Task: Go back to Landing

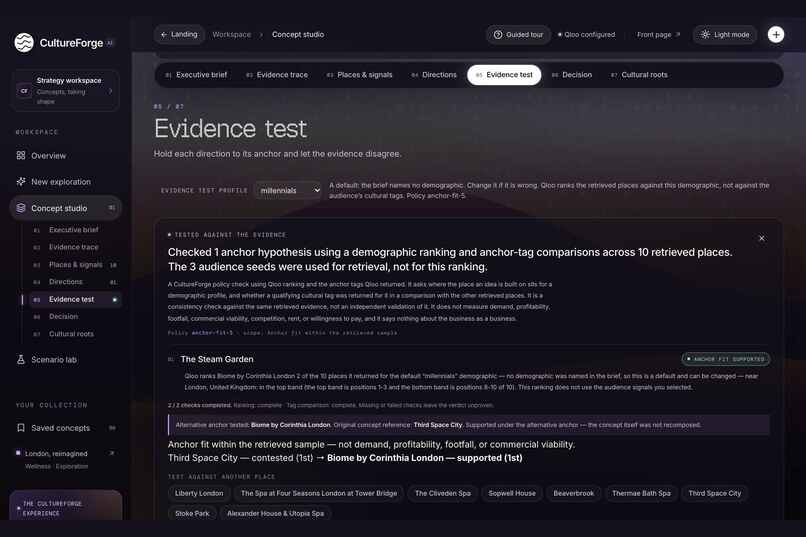Action: [179, 34]
